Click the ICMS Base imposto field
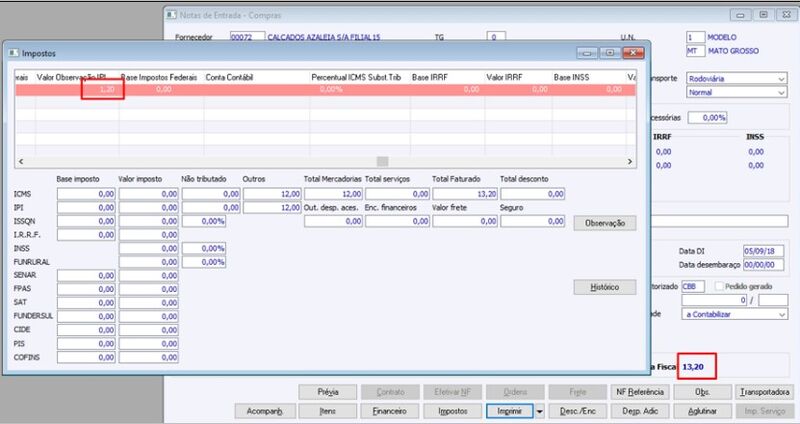 coord(86,194)
